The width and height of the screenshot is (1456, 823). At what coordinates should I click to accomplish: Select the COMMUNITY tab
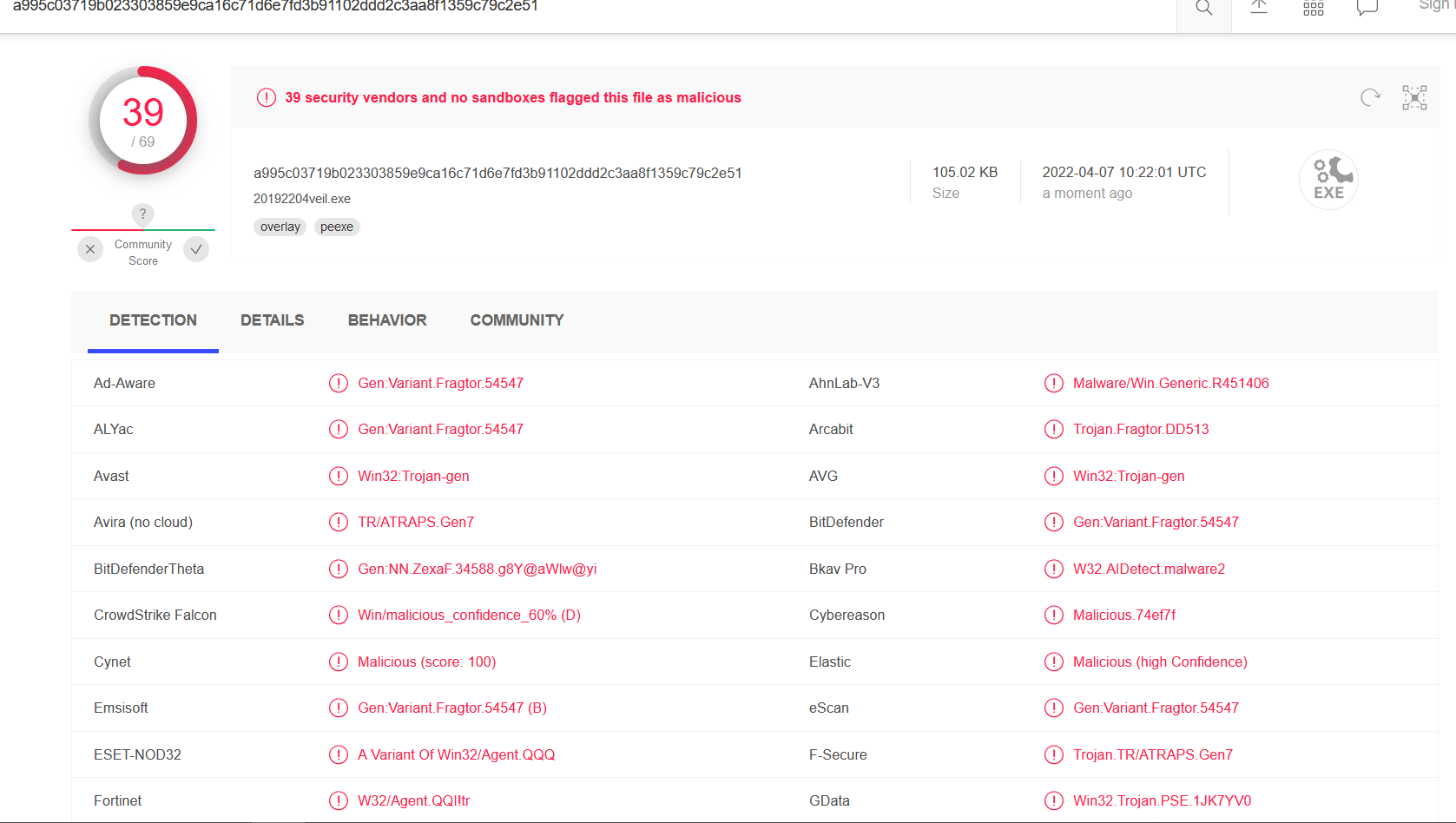[517, 320]
